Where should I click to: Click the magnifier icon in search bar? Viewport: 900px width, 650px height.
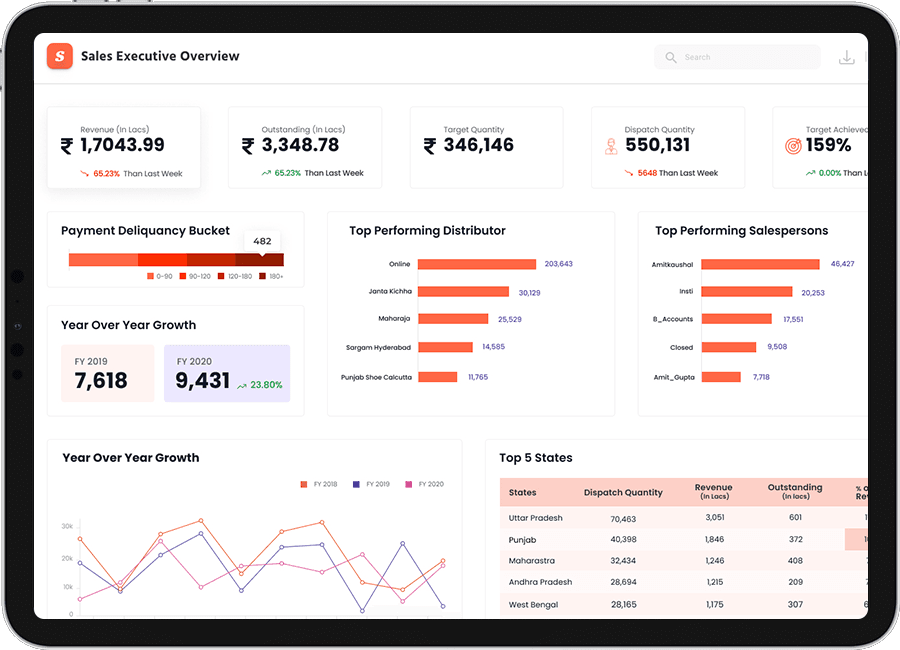[671, 58]
